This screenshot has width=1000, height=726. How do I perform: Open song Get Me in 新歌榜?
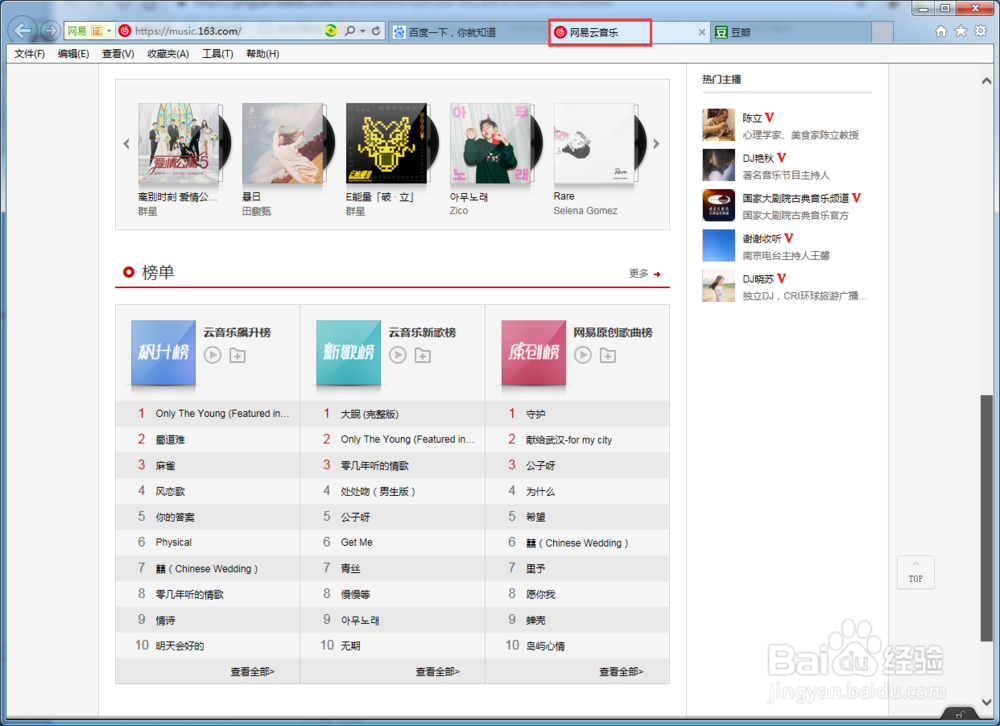(357, 542)
